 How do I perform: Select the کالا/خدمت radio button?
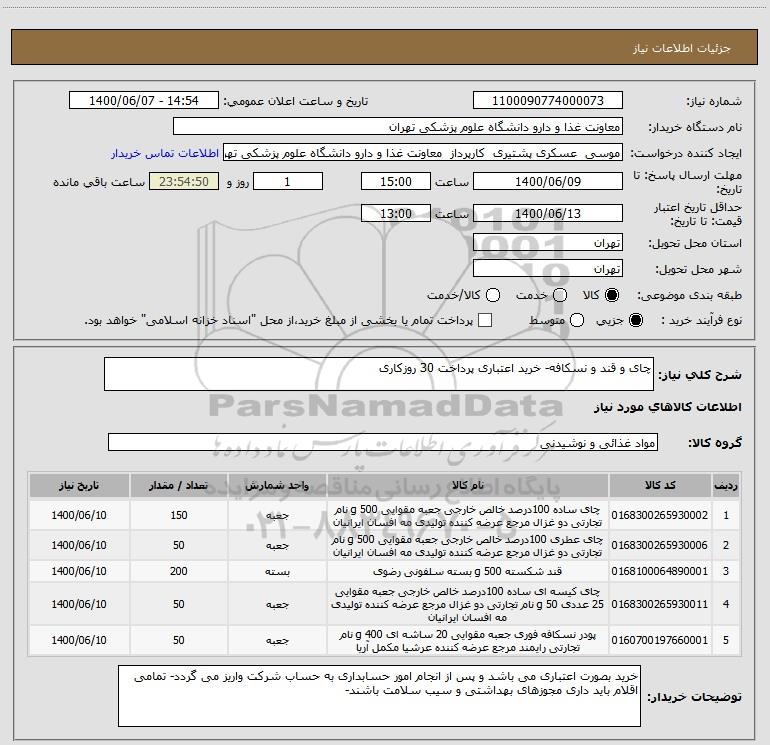click(493, 295)
